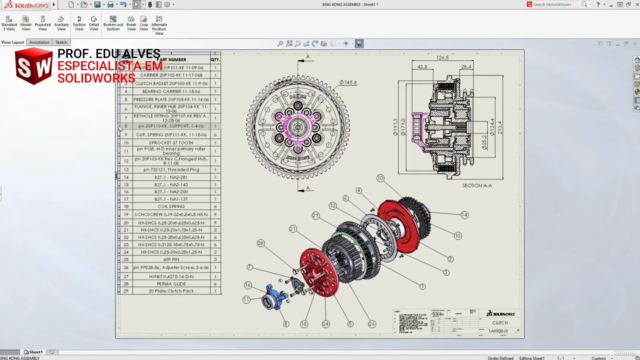Open the Save dropdown arrow
The image size is (640, 360).
coord(103,5)
